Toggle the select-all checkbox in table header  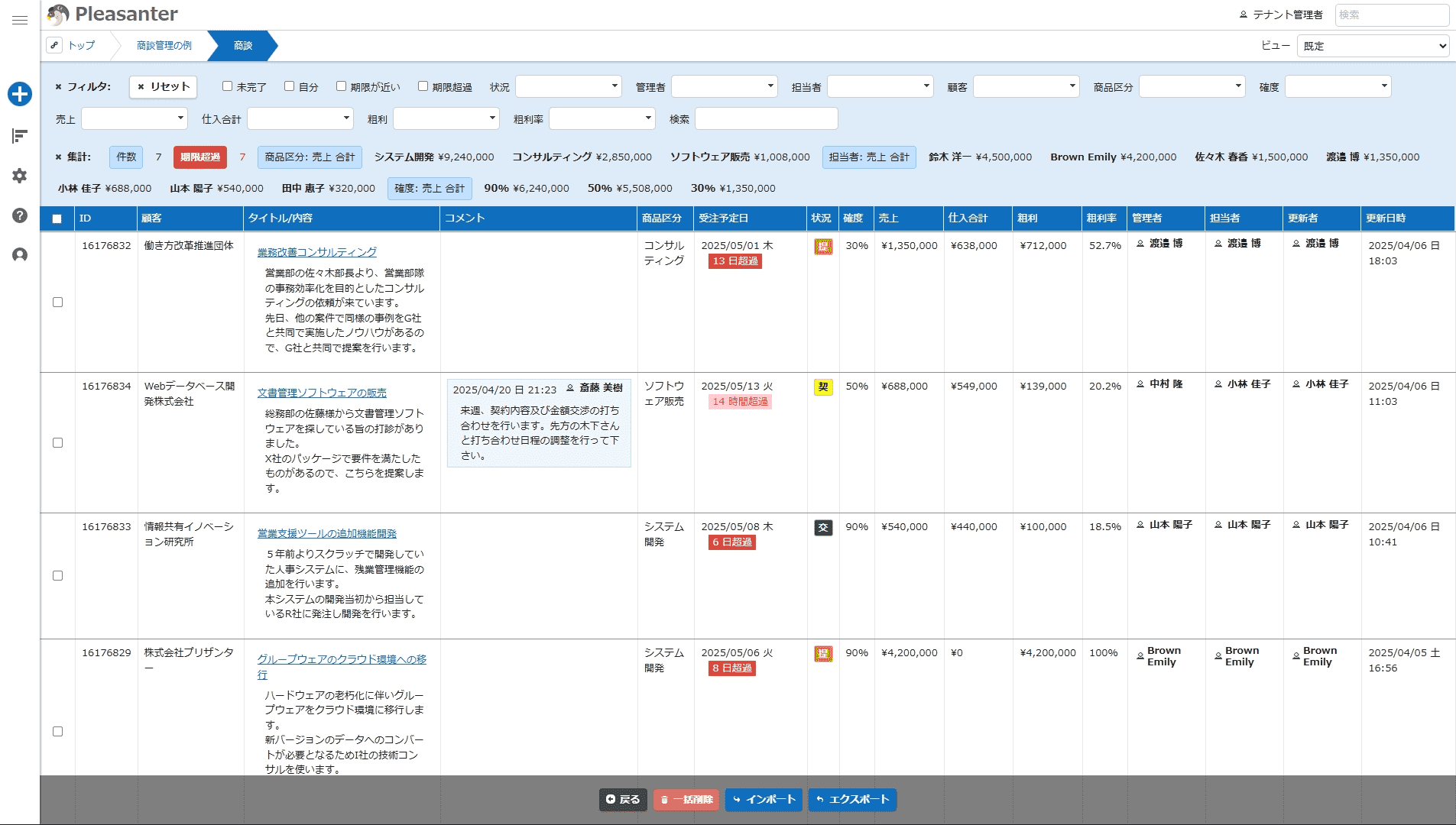tap(57, 219)
